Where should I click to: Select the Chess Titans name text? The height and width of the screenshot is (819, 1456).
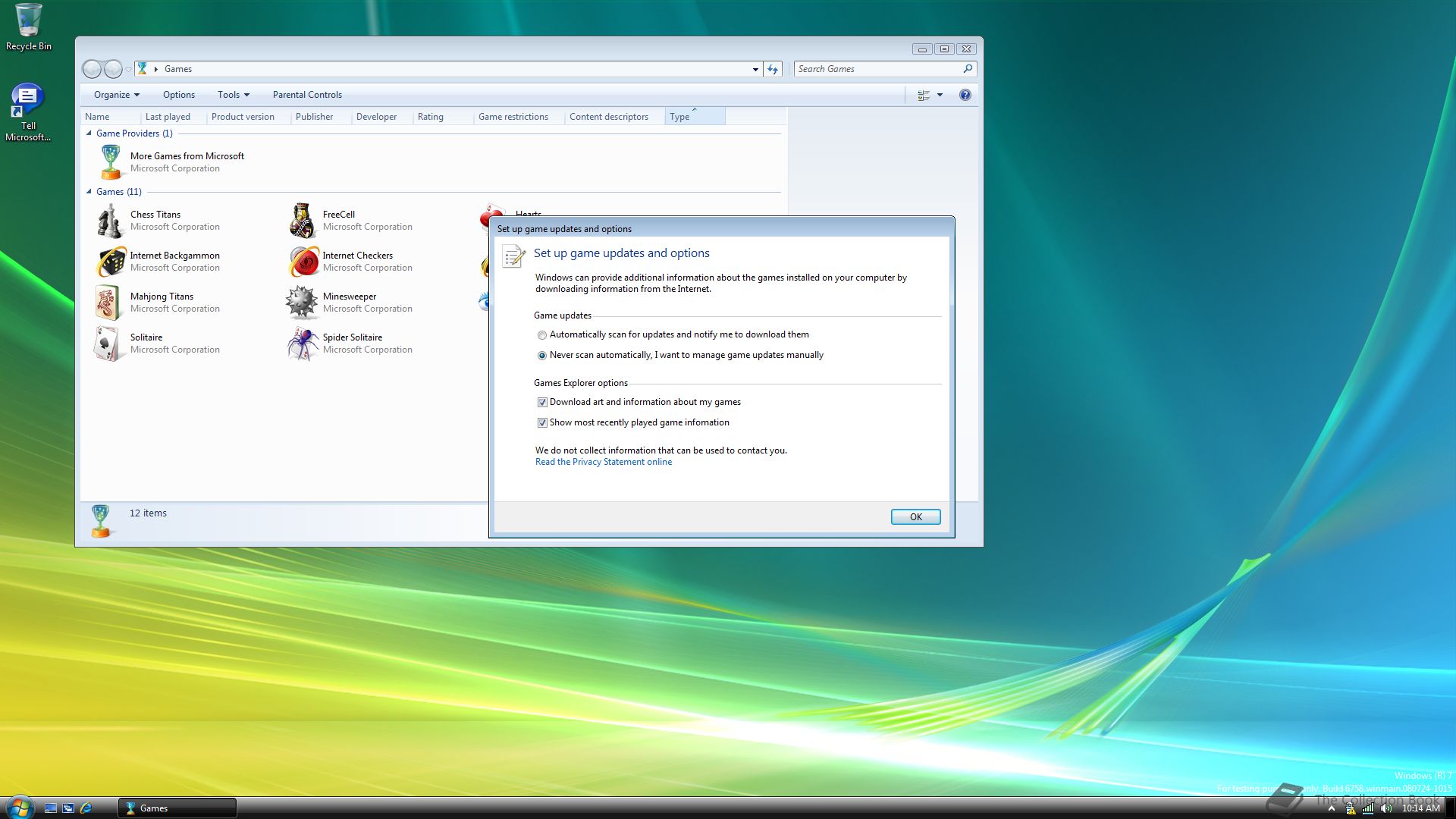155,215
